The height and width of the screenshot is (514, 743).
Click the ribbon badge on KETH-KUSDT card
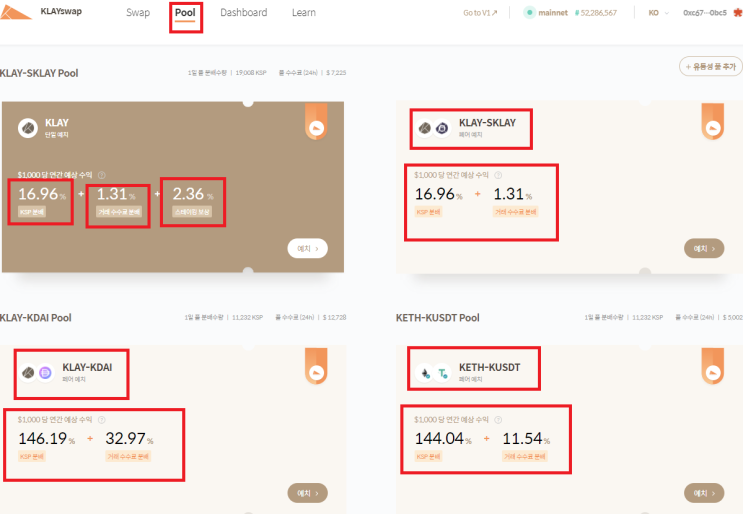pyautogui.click(x=713, y=366)
